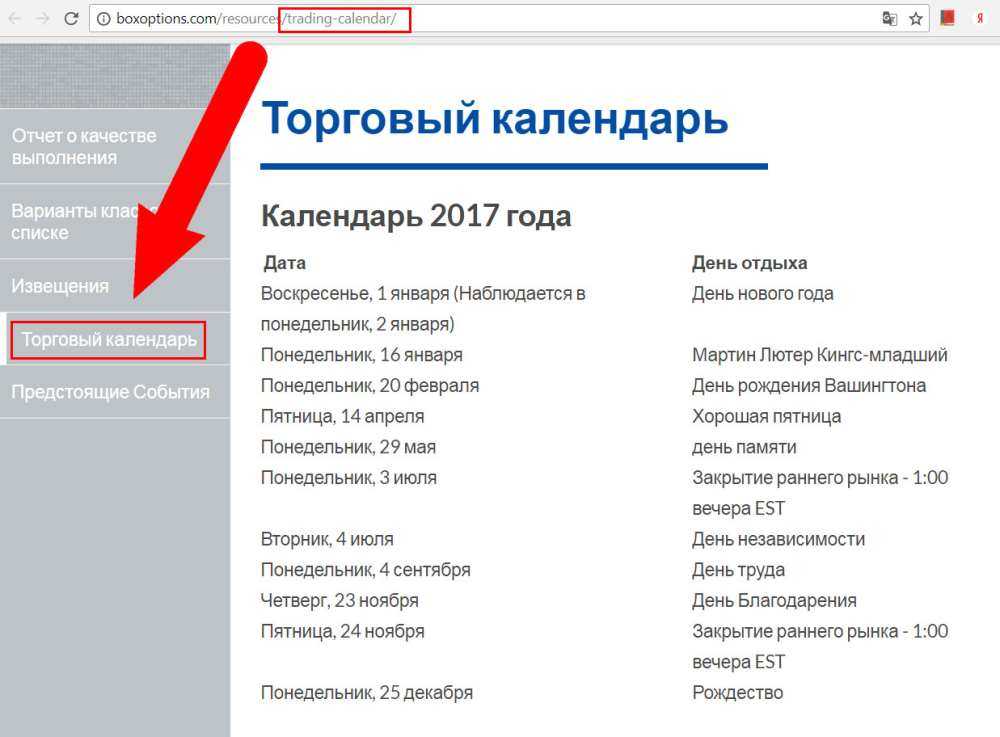This screenshot has width=1000, height=737.
Task: Go to 'Предстоящие События' sidebar item
Action: point(110,392)
